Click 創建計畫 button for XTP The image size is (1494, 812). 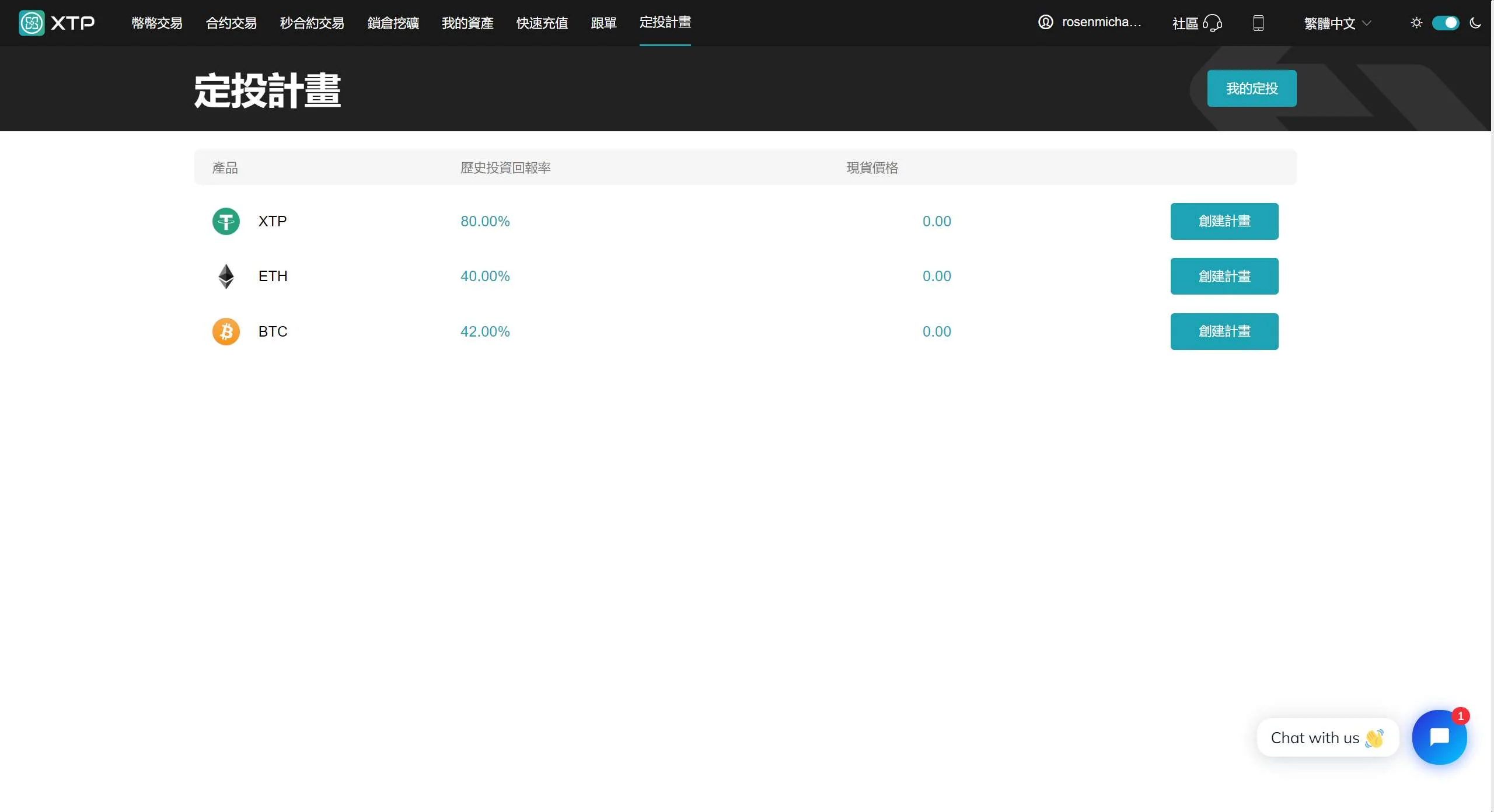pyautogui.click(x=1224, y=221)
